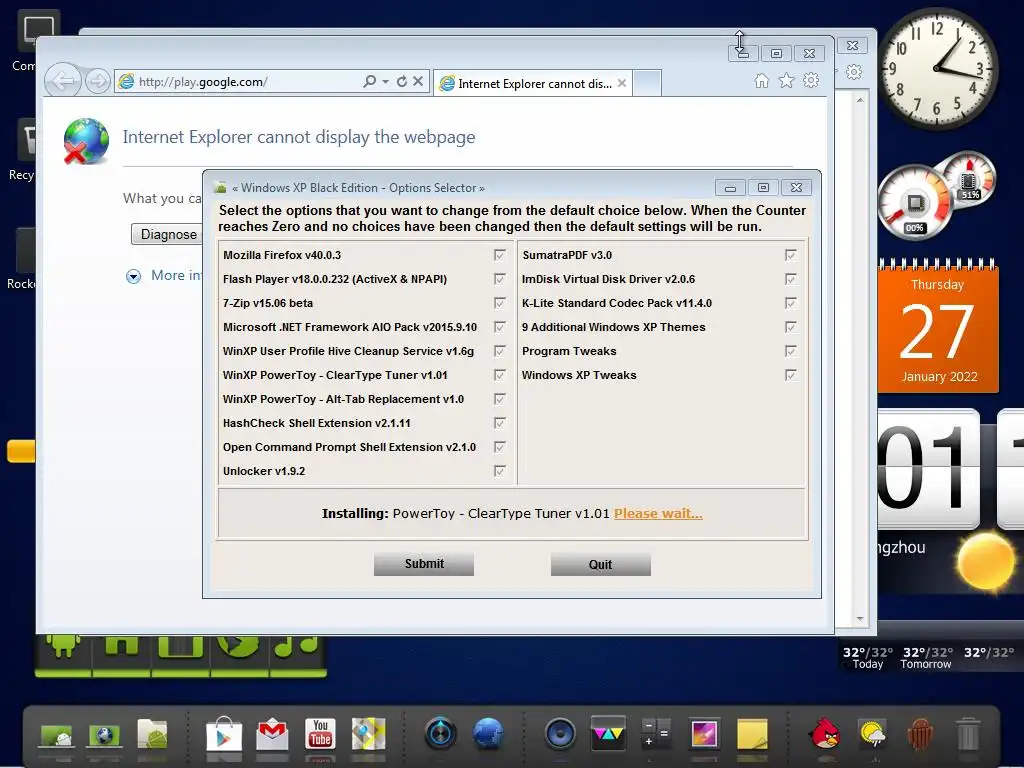Toggle the Microsoft .NET Framework AIO Pack checkbox
The image size is (1024, 768).
click(x=500, y=327)
